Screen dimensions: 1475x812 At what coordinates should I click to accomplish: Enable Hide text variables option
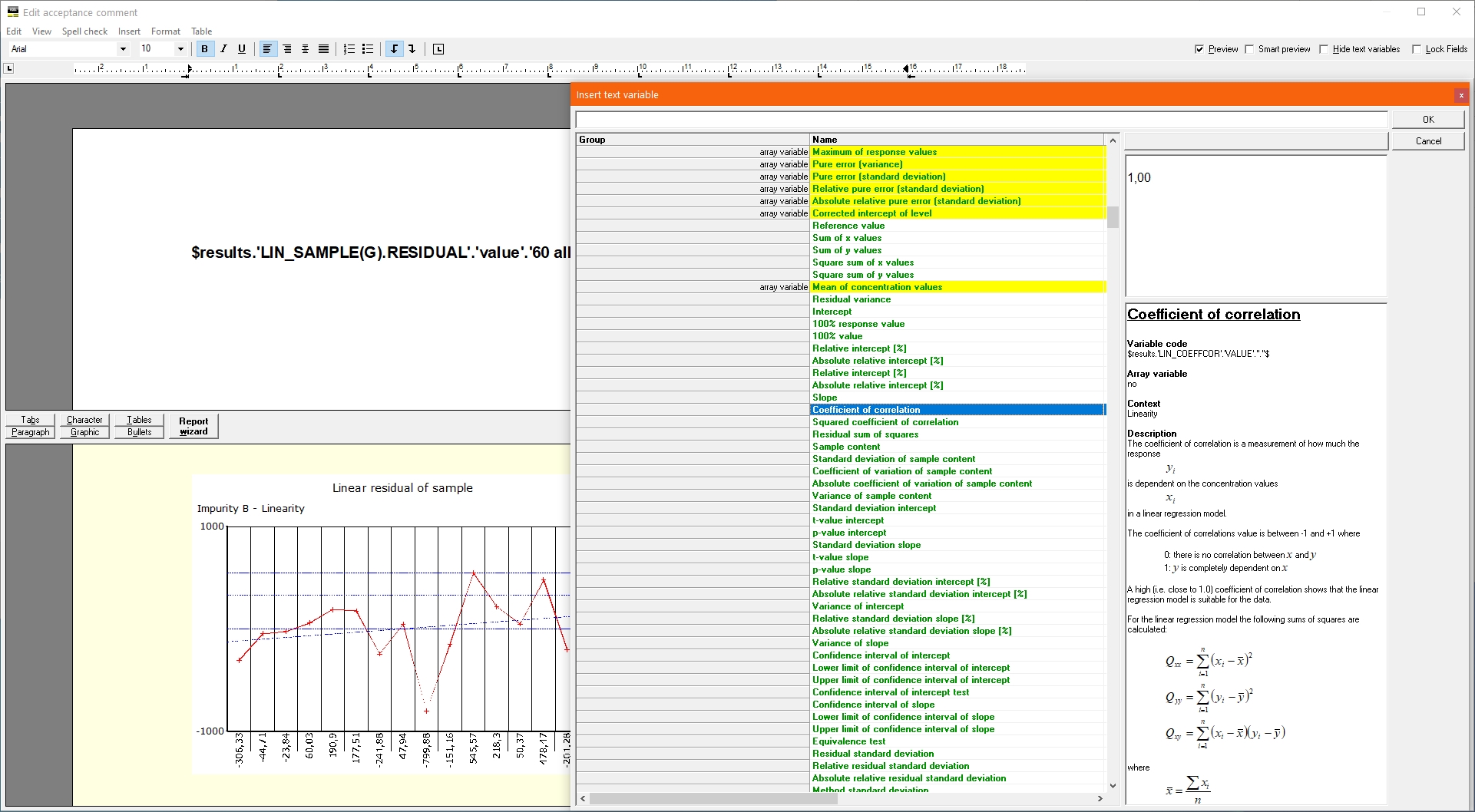pos(1324,49)
